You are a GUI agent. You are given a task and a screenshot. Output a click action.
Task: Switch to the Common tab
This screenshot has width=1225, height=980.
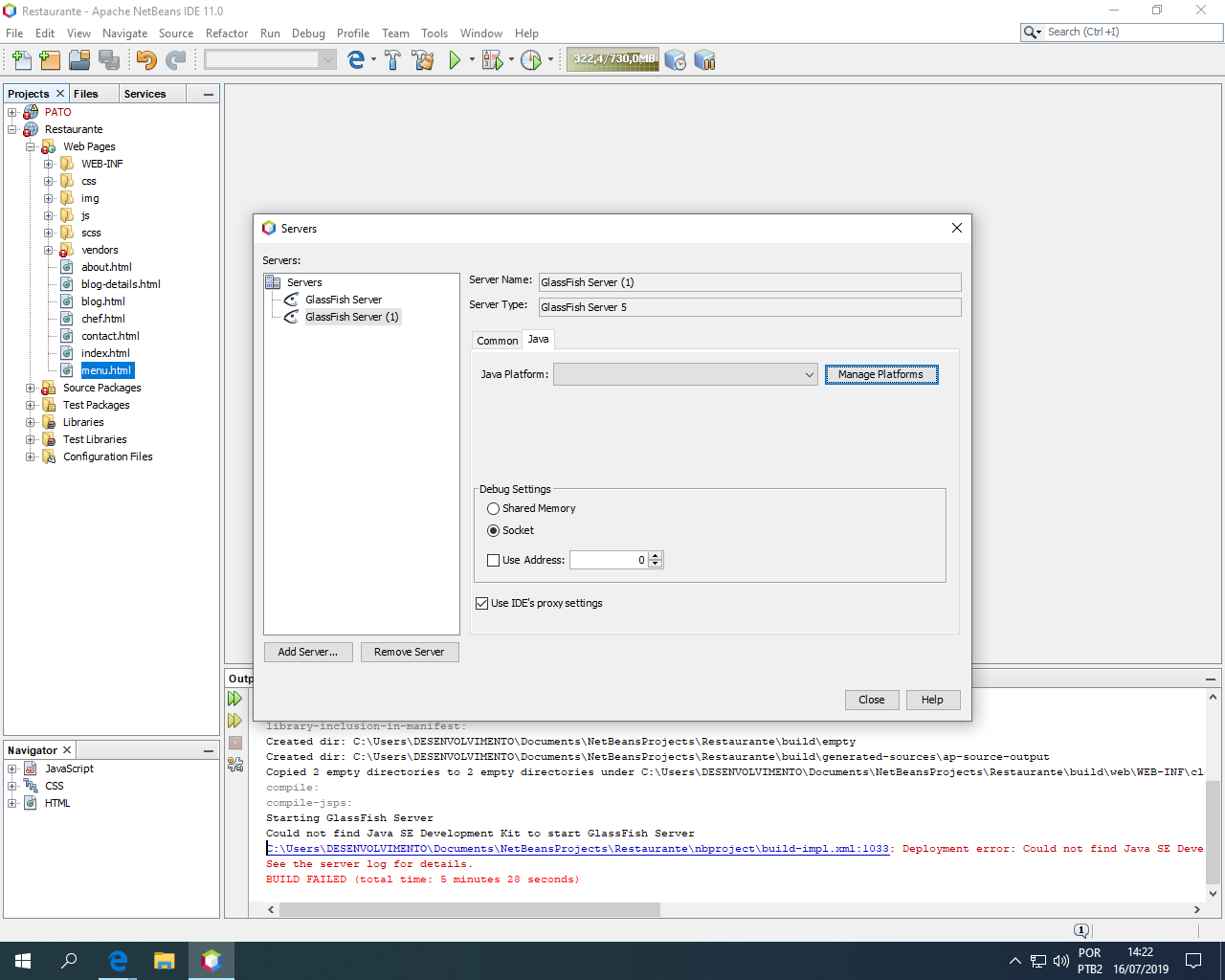pyautogui.click(x=498, y=341)
